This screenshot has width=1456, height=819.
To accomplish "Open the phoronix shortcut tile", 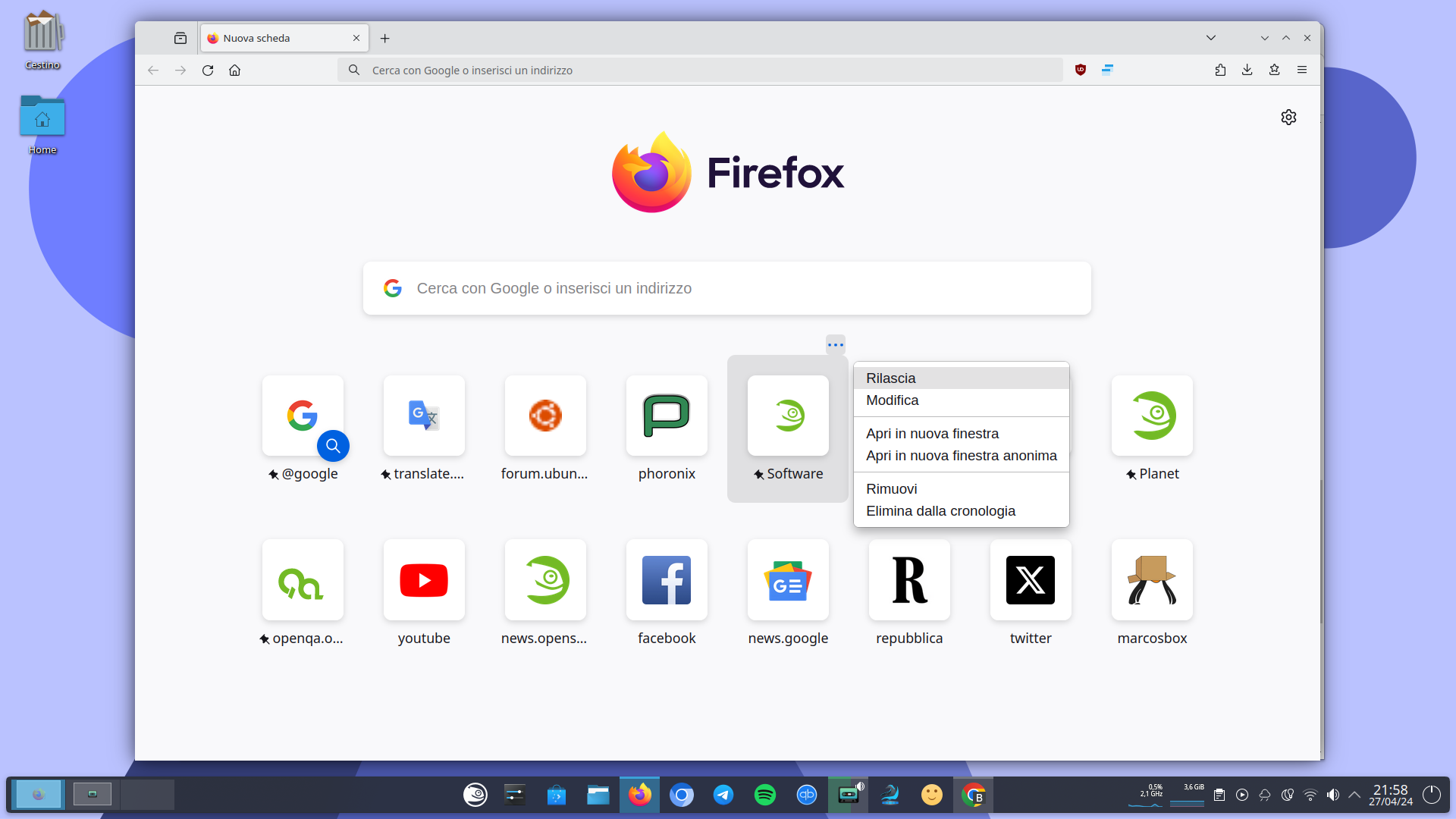I will [x=667, y=416].
